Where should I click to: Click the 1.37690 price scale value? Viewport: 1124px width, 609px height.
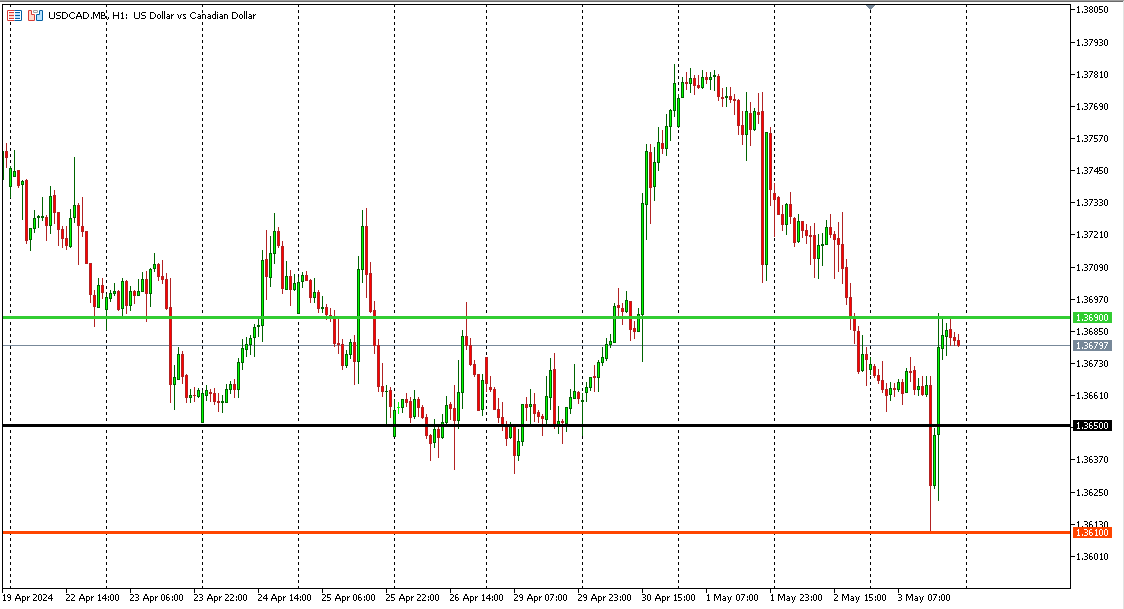point(1092,107)
